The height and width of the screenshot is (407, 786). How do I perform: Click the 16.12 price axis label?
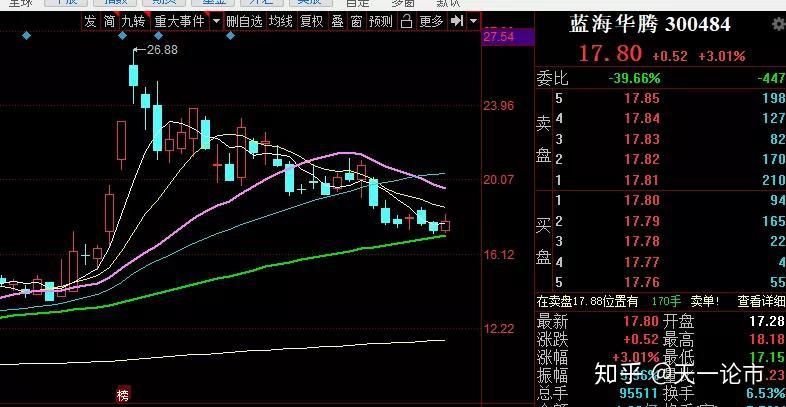(499, 255)
